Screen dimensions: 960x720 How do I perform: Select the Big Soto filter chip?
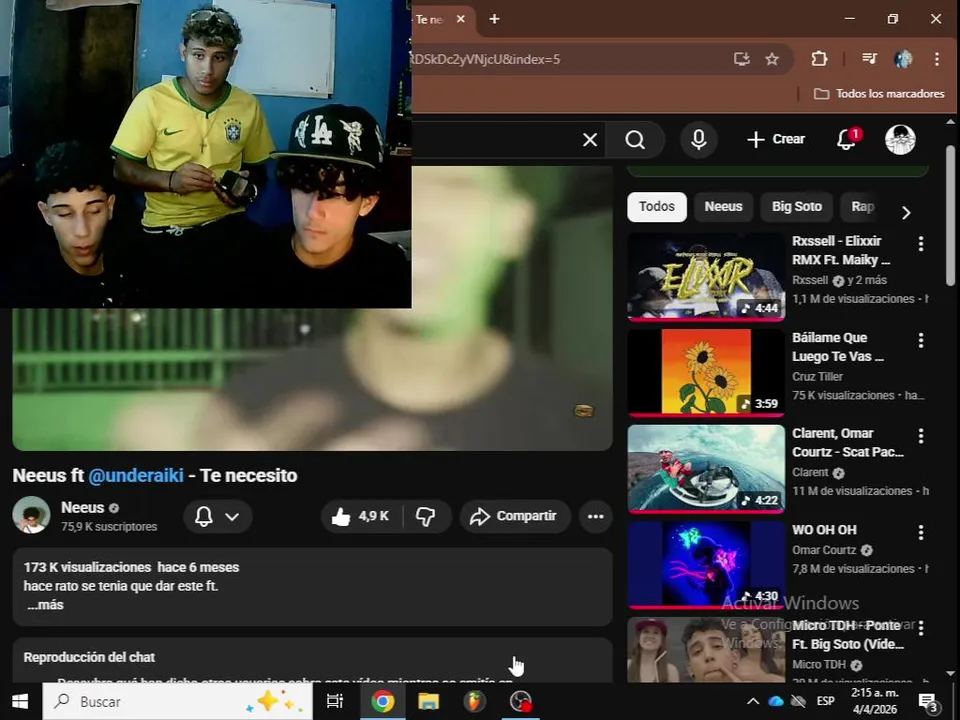click(x=797, y=207)
